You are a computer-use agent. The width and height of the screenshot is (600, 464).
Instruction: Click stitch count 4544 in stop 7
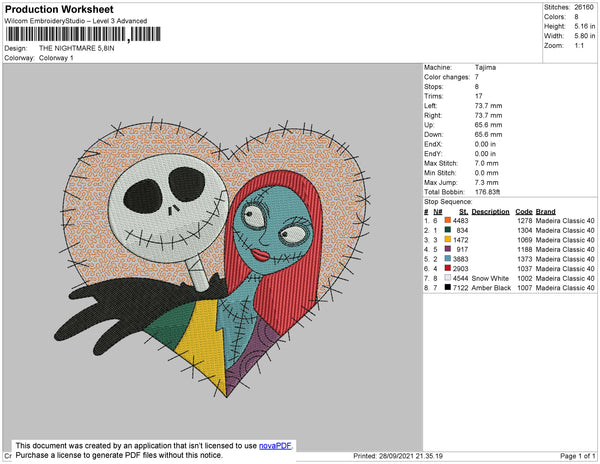pos(460,278)
